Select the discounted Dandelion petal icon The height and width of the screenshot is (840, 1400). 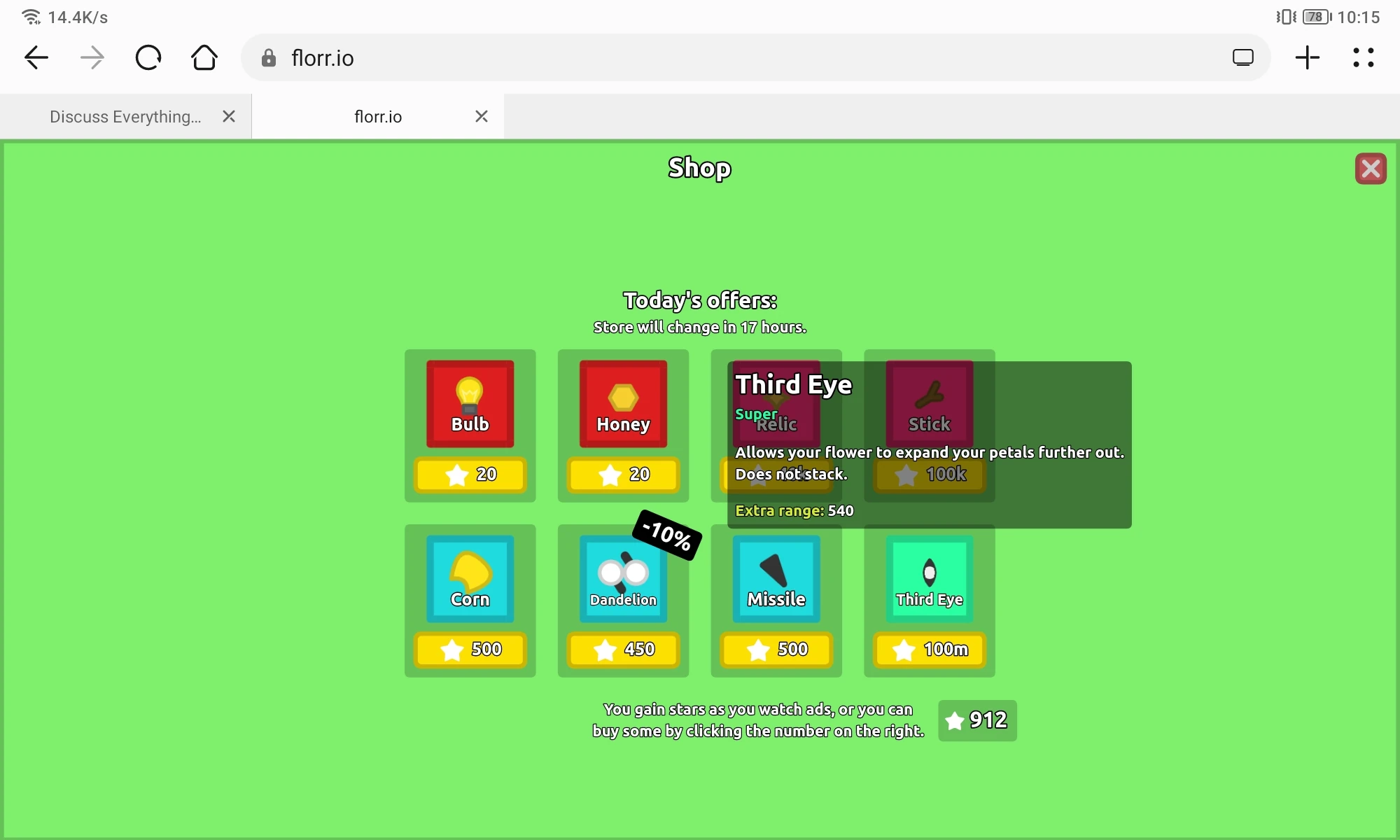[623, 578]
